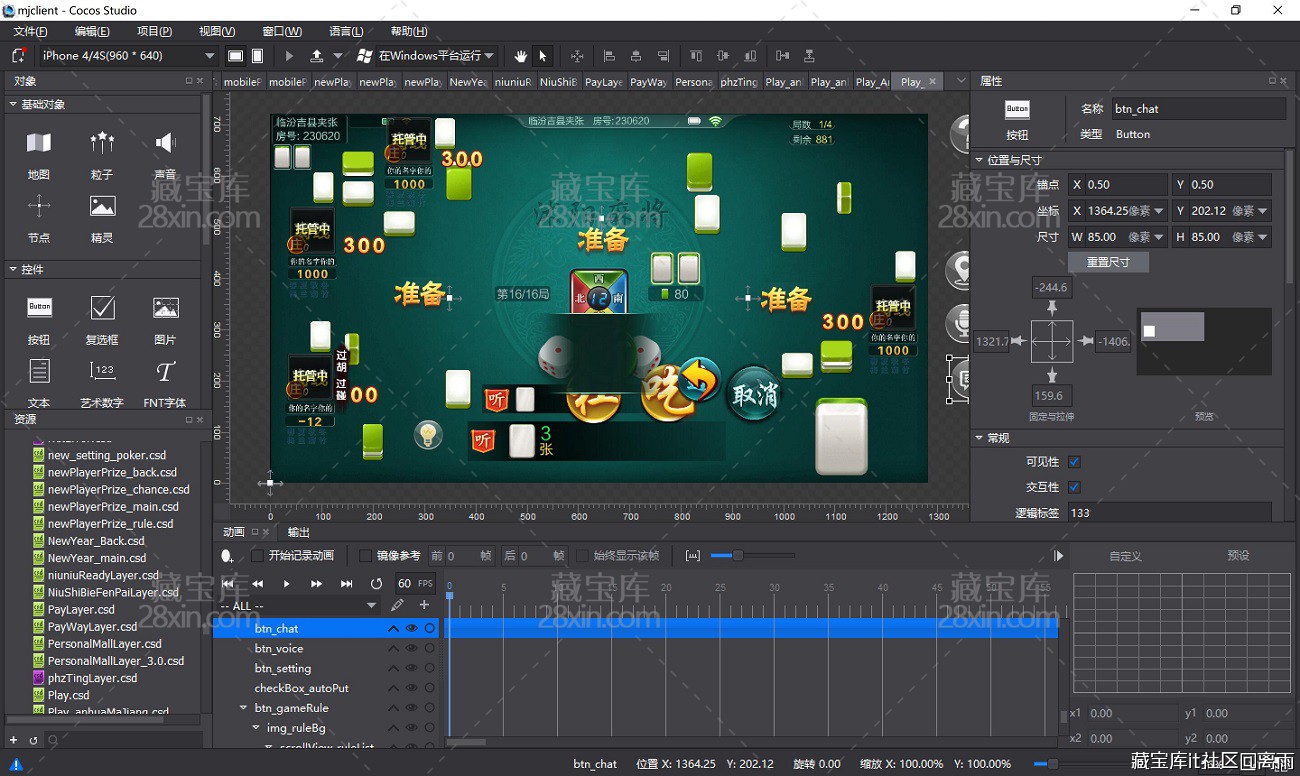The height and width of the screenshot is (776, 1300).
Task: Click the refresh resources icon
Action: coord(33,740)
